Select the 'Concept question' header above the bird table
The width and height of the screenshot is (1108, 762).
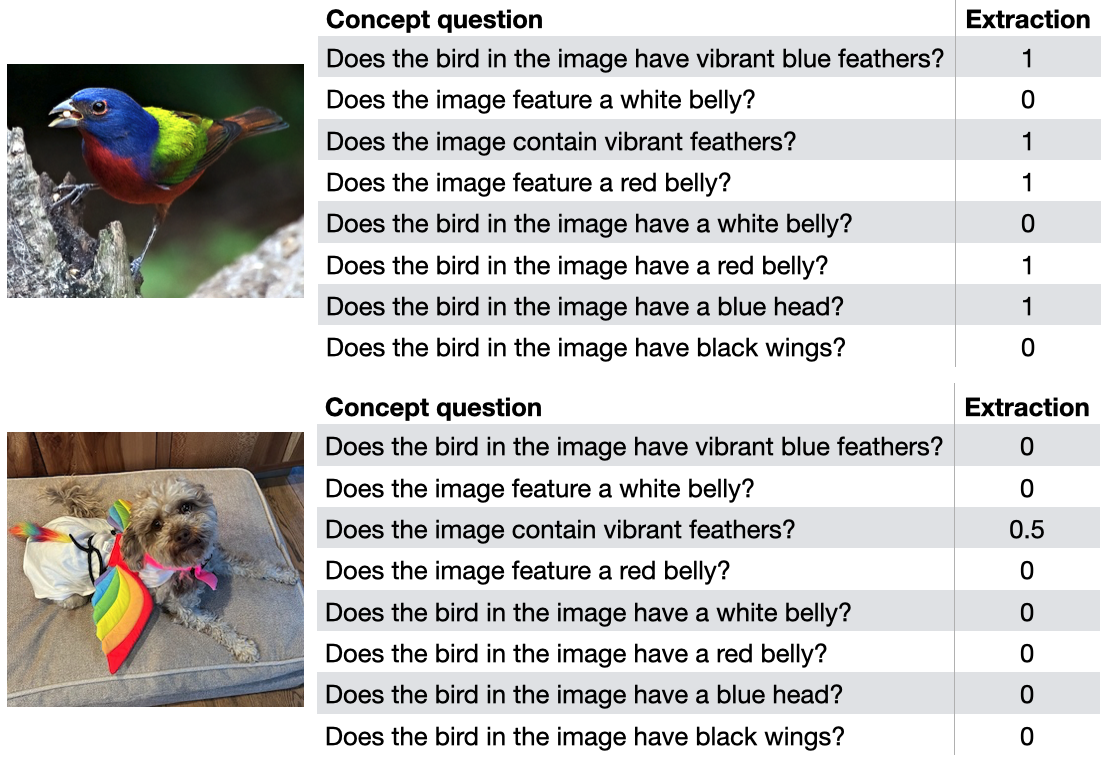434,19
